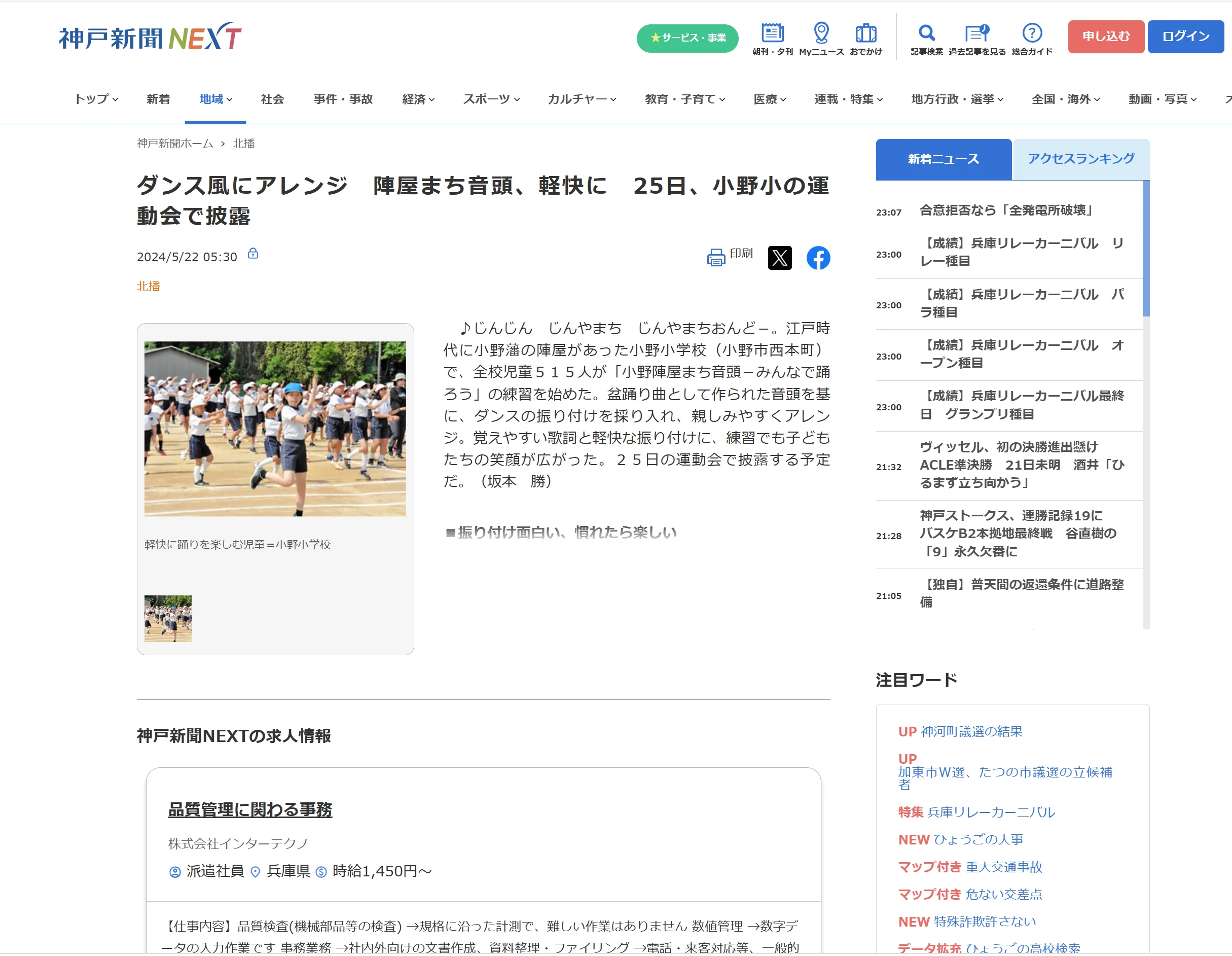
Task: Open the 品質管理に関わる事務 job link
Action: point(250,809)
